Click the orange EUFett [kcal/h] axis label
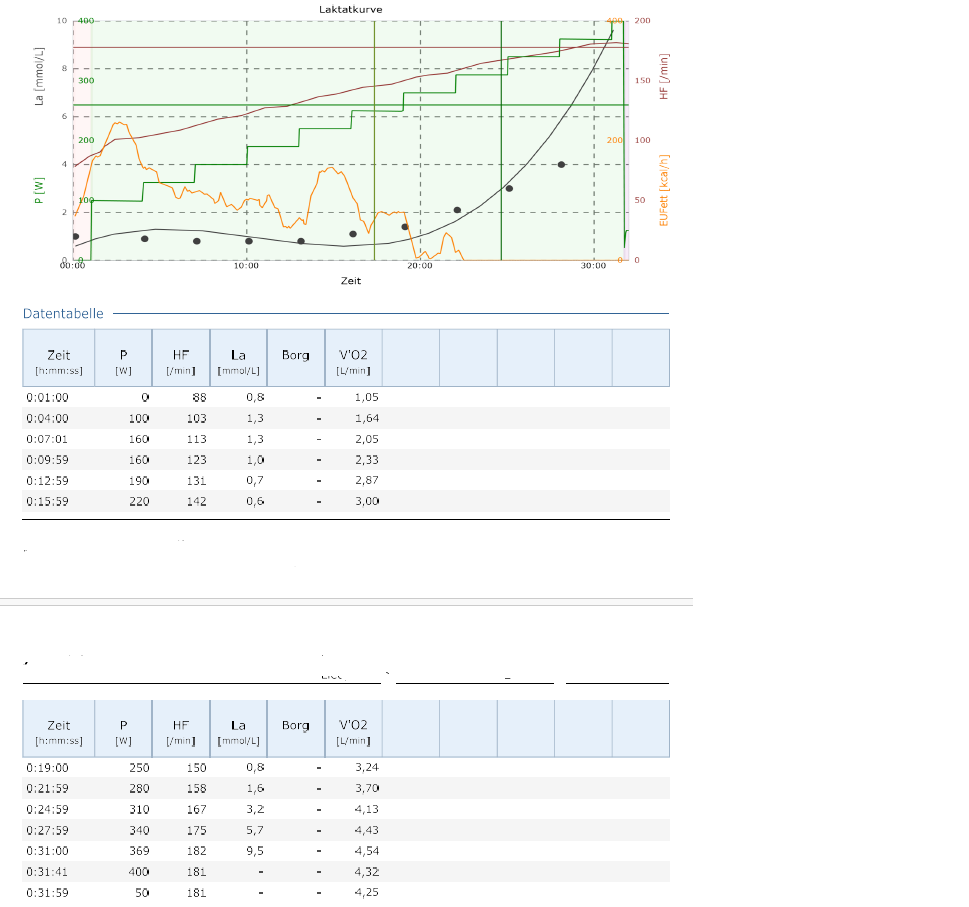Viewport: 969px width, 907px height. point(663,190)
